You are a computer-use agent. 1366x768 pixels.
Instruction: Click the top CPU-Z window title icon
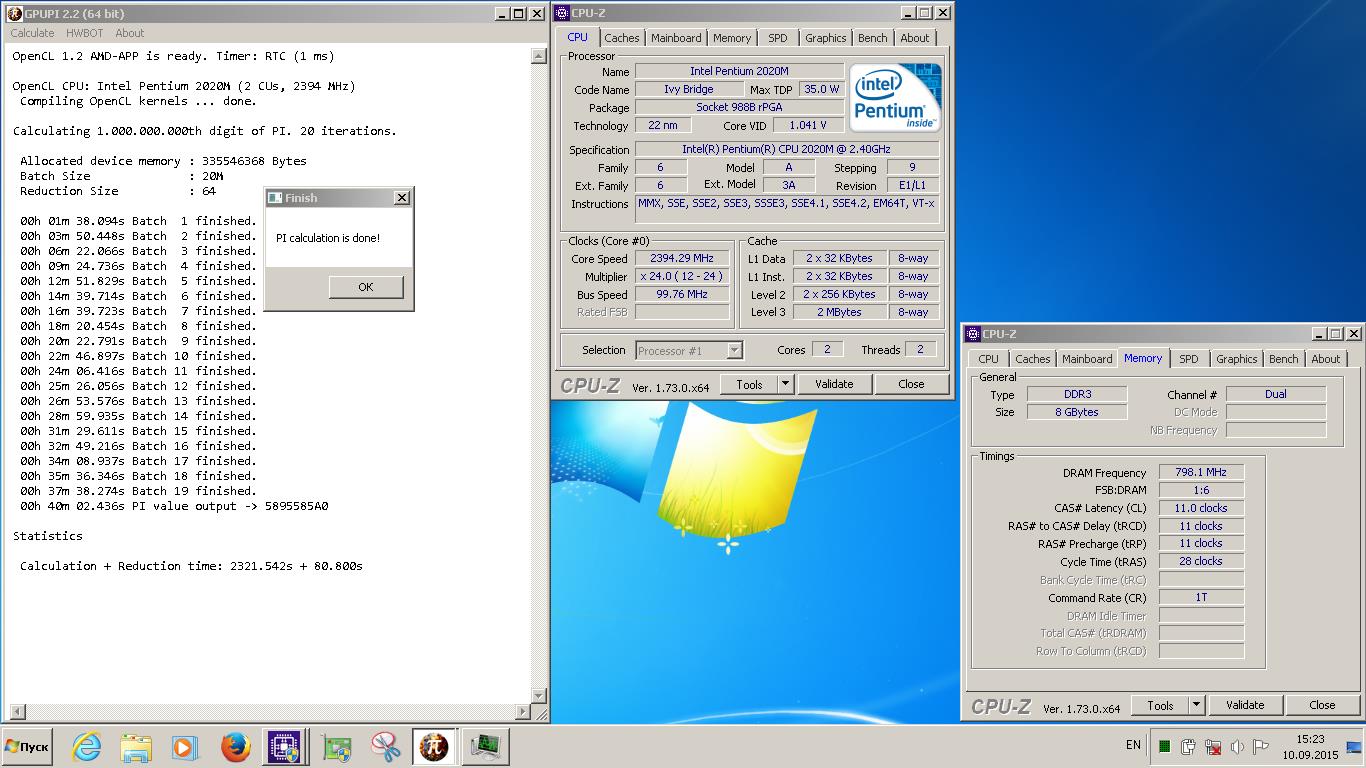click(563, 13)
